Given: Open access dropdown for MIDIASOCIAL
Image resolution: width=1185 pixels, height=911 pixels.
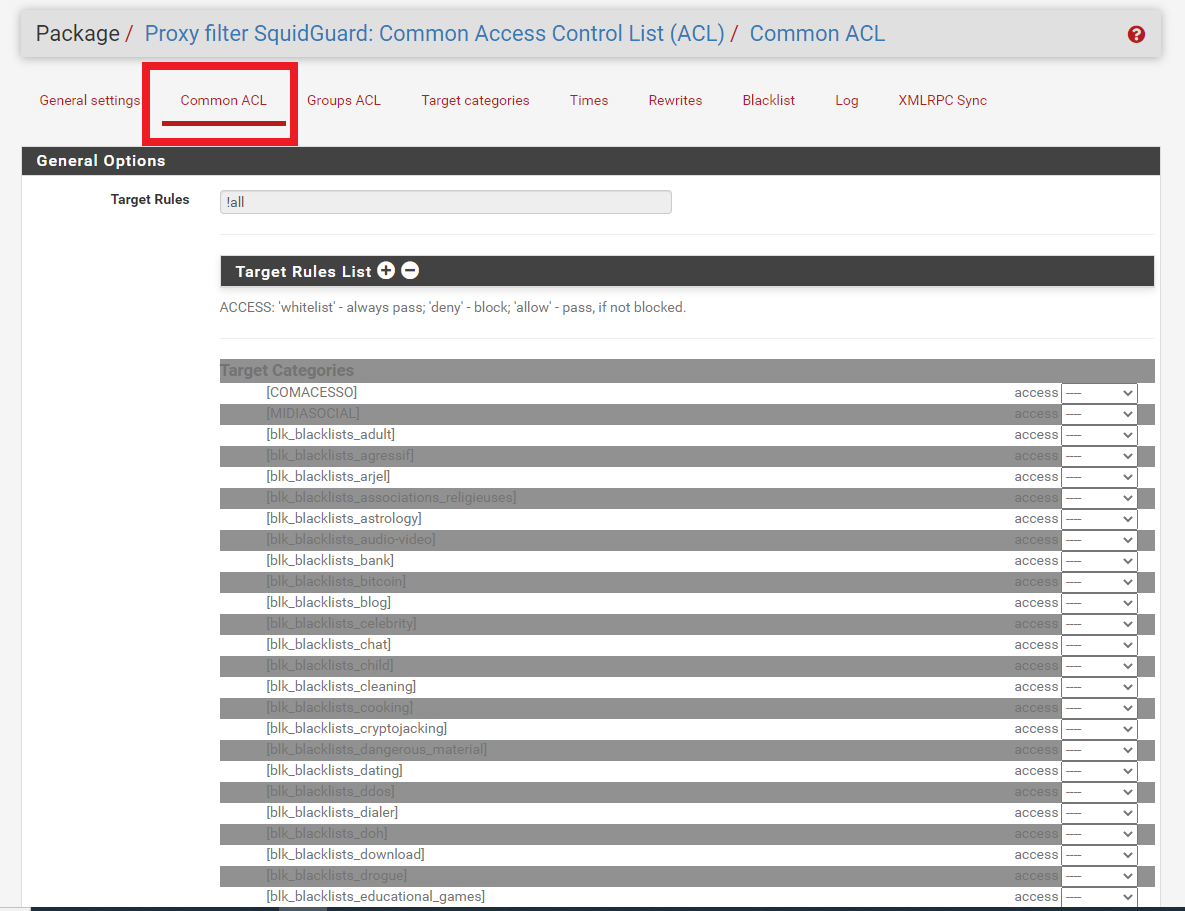Looking at the screenshot, I should coord(1099,414).
